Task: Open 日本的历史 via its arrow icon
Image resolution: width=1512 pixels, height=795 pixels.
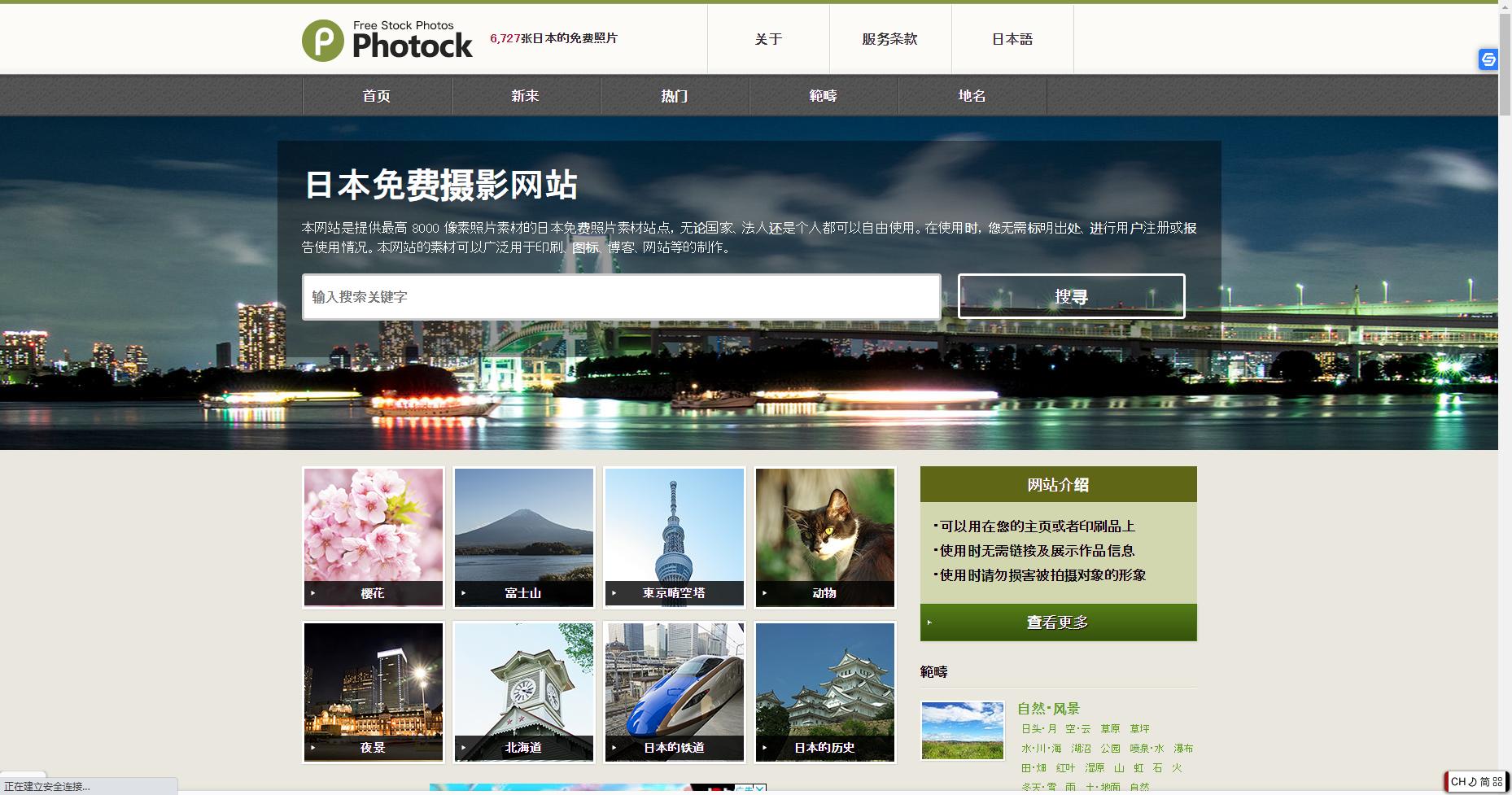Action: pyautogui.click(x=765, y=748)
